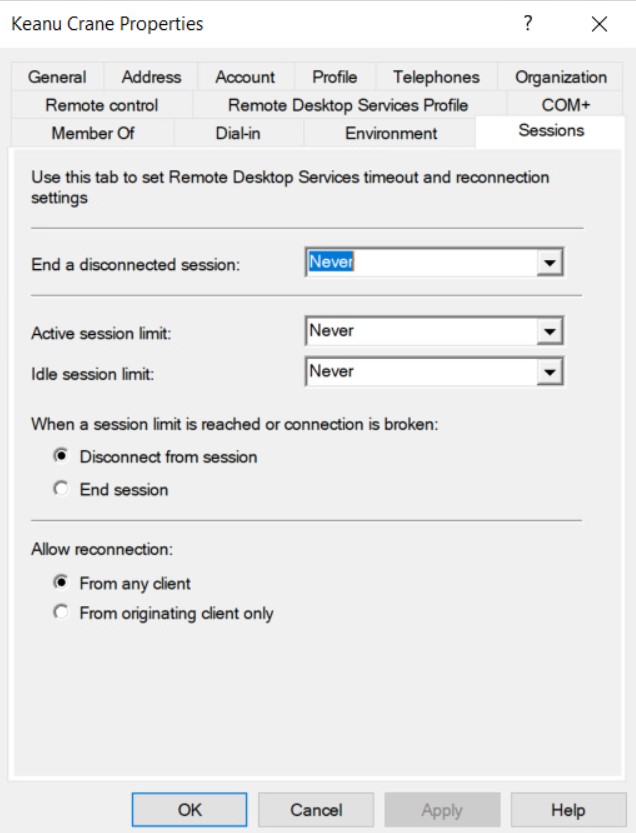Screen dimensions: 636x833
Task: View the Organization tab
Action: click(x=561, y=77)
